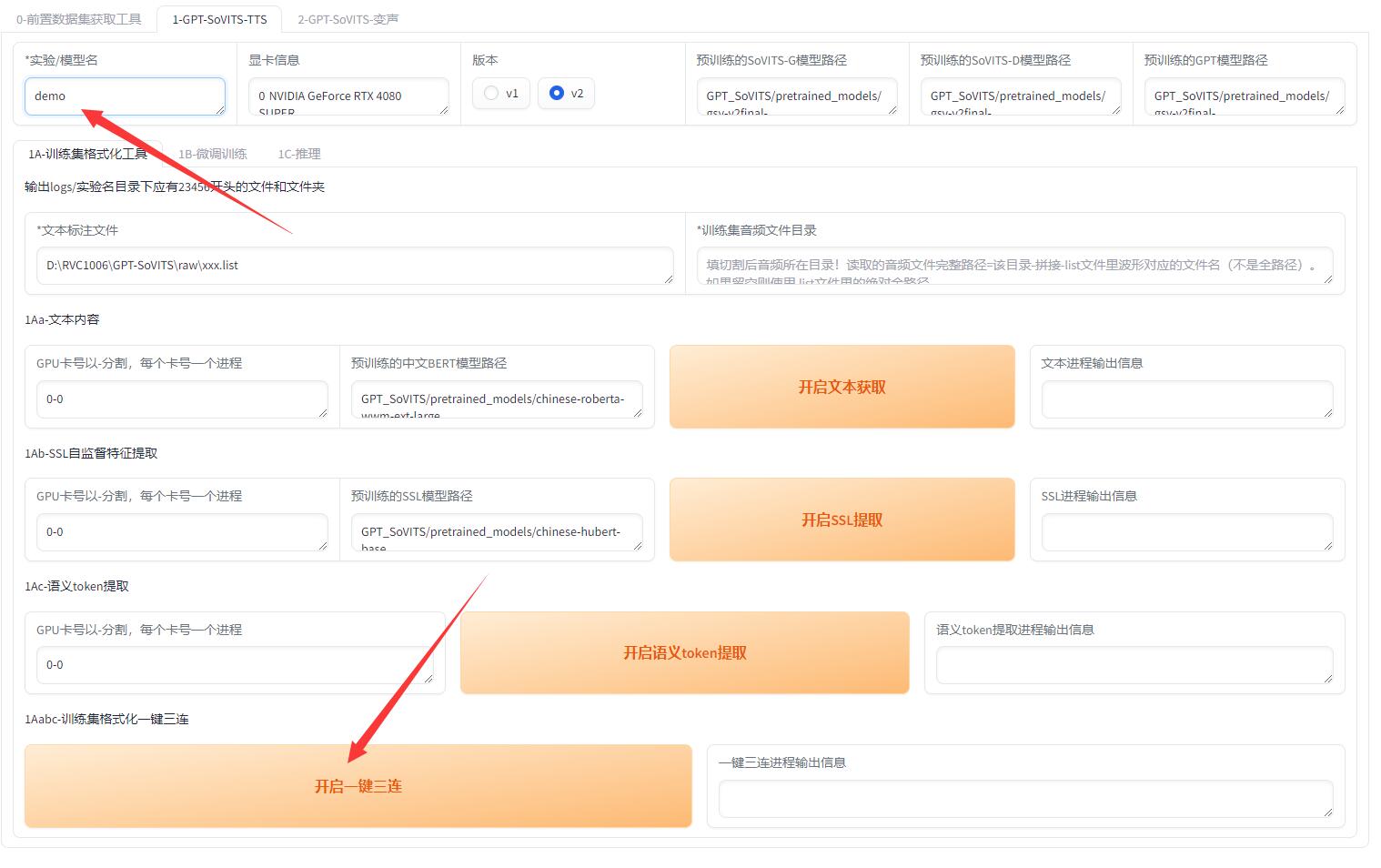Click the 输出logs/实验名目录 description text

[x=175, y=187]
